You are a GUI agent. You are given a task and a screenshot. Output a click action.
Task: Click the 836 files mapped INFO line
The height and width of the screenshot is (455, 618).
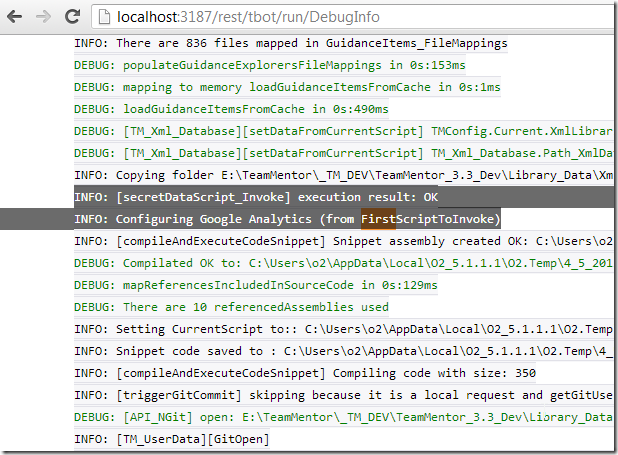290,43
